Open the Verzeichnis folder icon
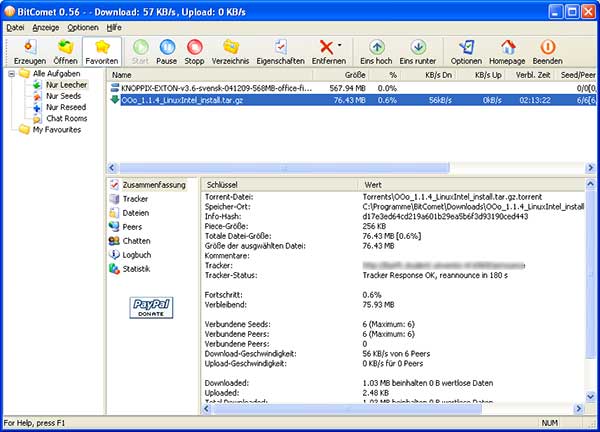Image resolution: width=600 pixels, height=432 pixels. 230,52
